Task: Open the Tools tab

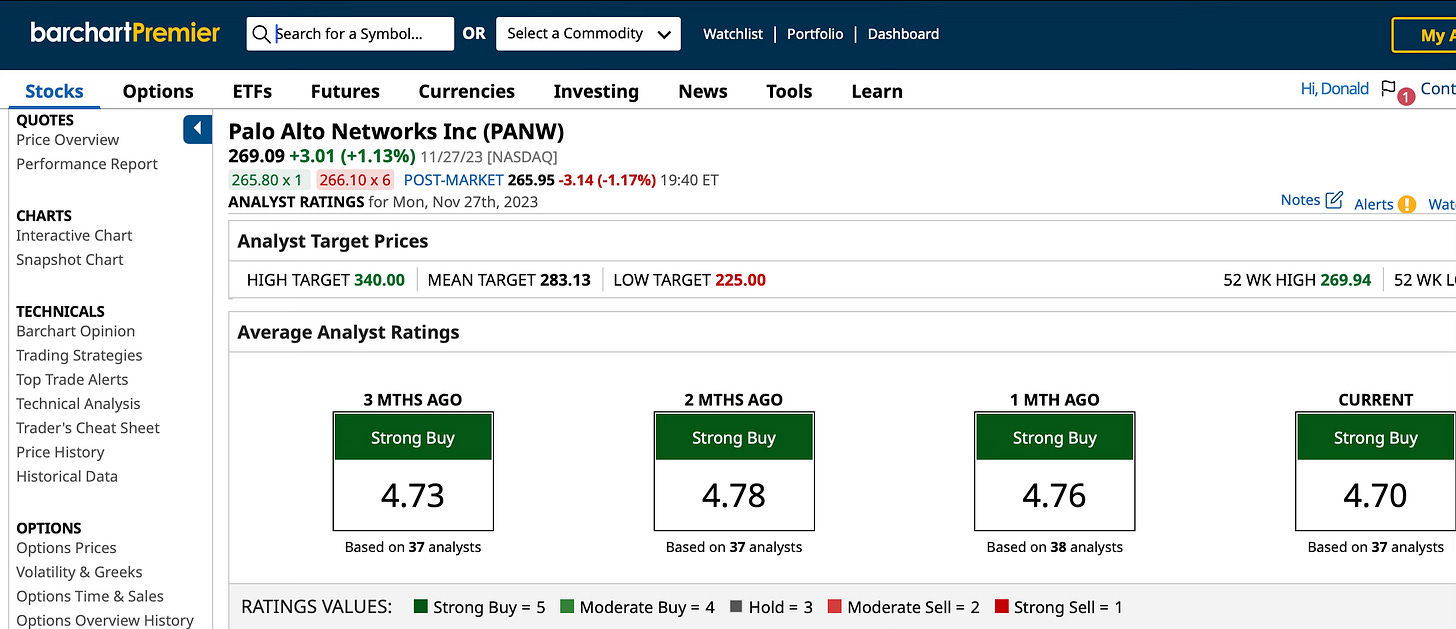Action: [x=789, y=91]
